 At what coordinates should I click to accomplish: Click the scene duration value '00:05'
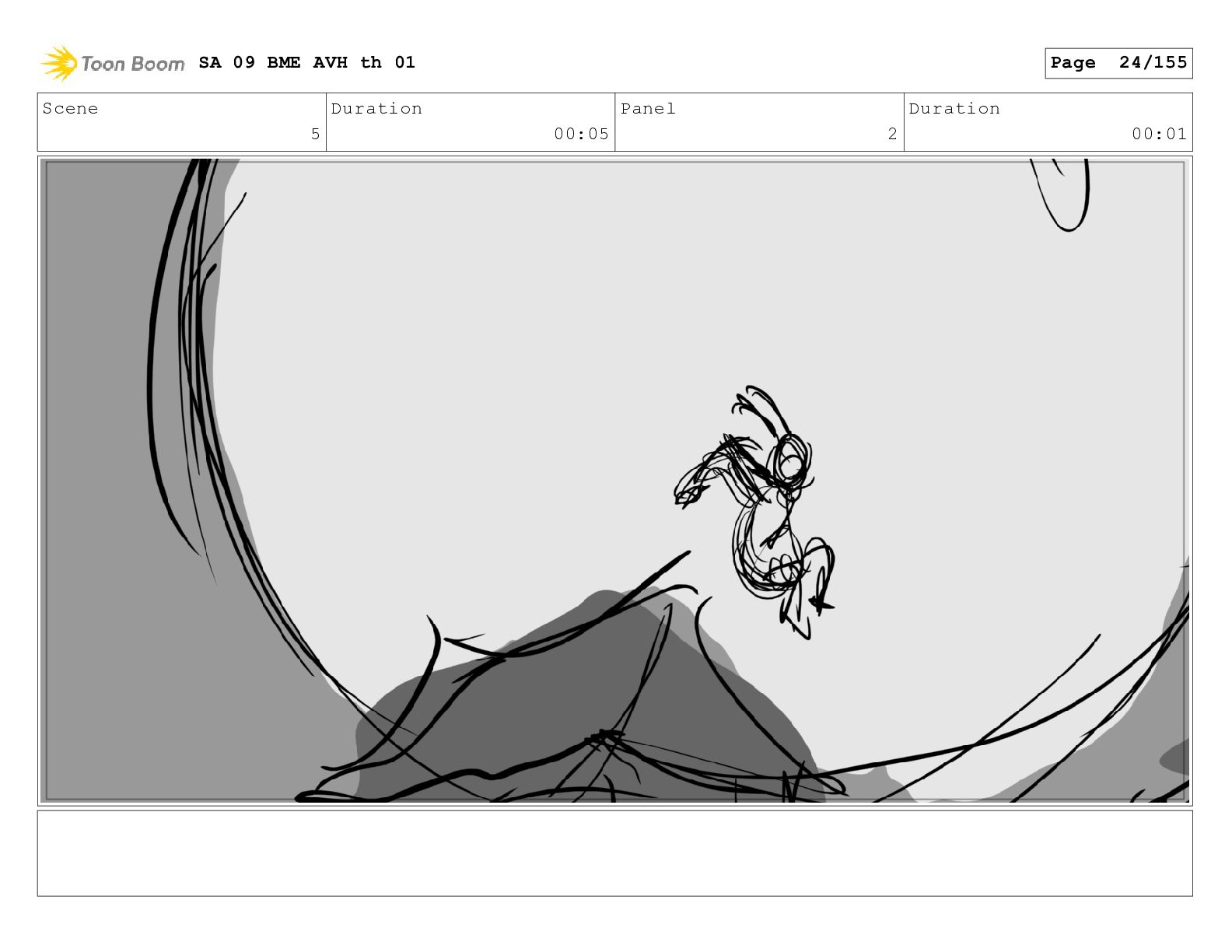coord(581,134)
